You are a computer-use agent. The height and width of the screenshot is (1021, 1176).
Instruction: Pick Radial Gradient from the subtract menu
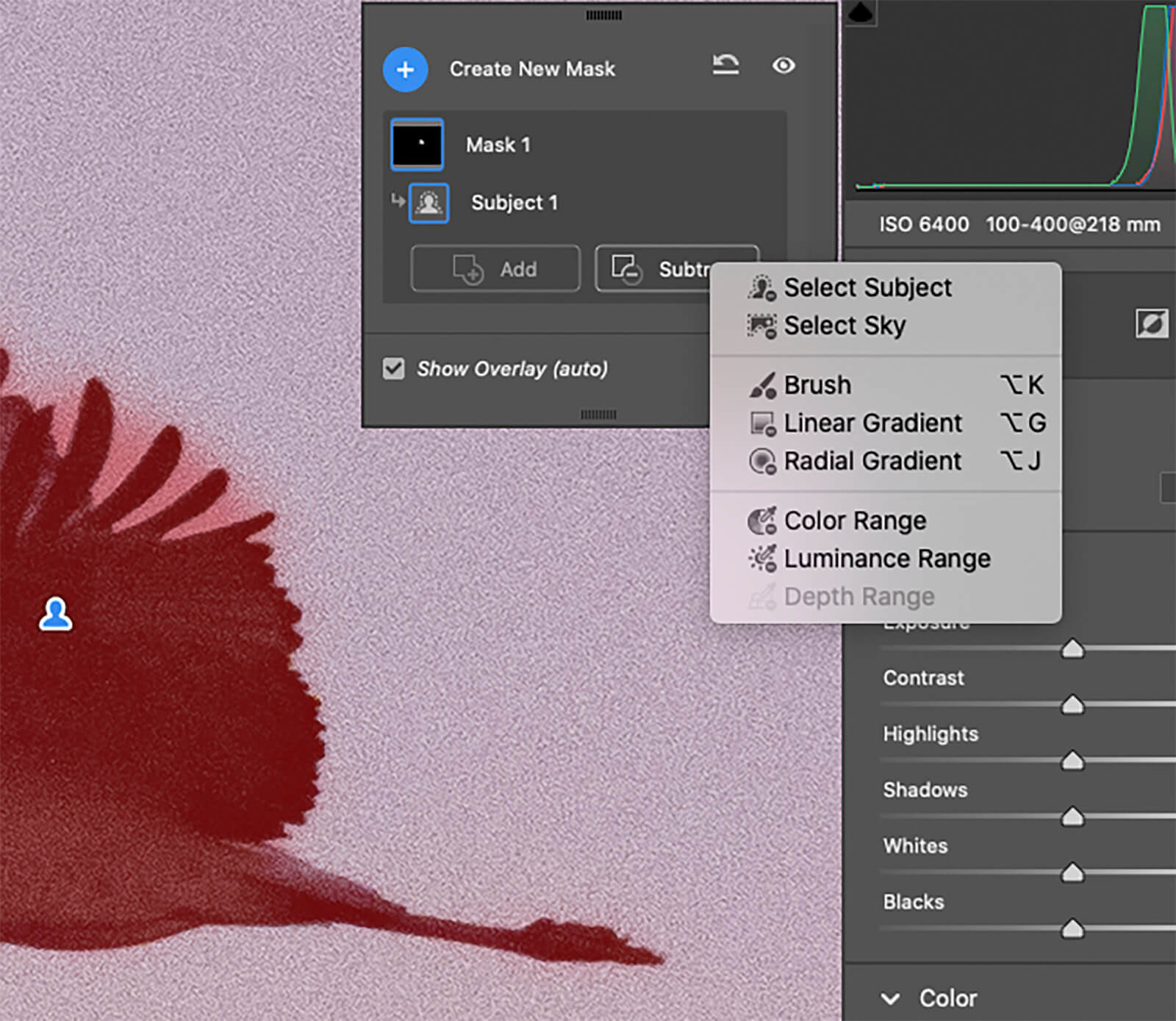[872, 462]
